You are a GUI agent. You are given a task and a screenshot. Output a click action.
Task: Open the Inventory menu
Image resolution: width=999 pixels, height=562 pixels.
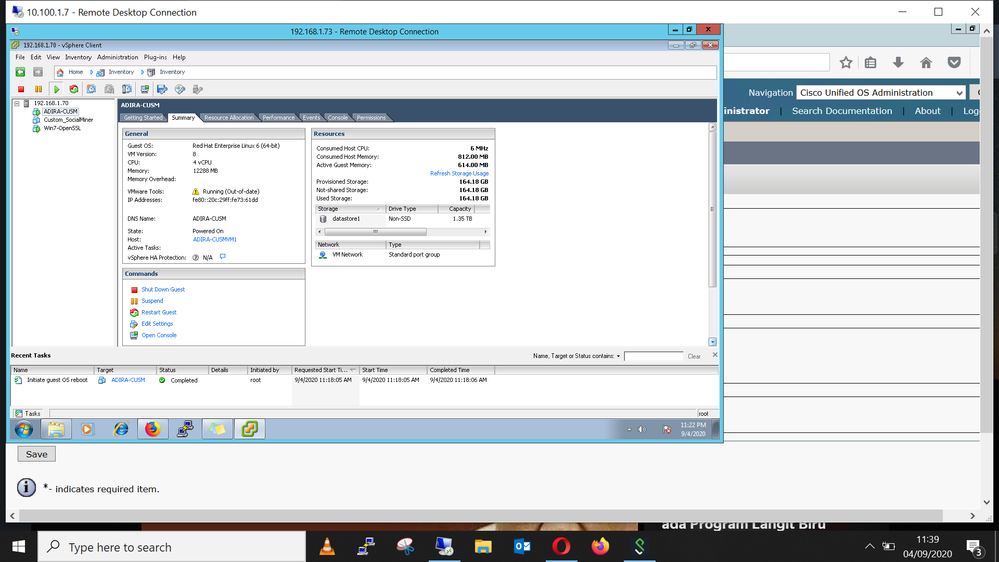tap(78, 57)
